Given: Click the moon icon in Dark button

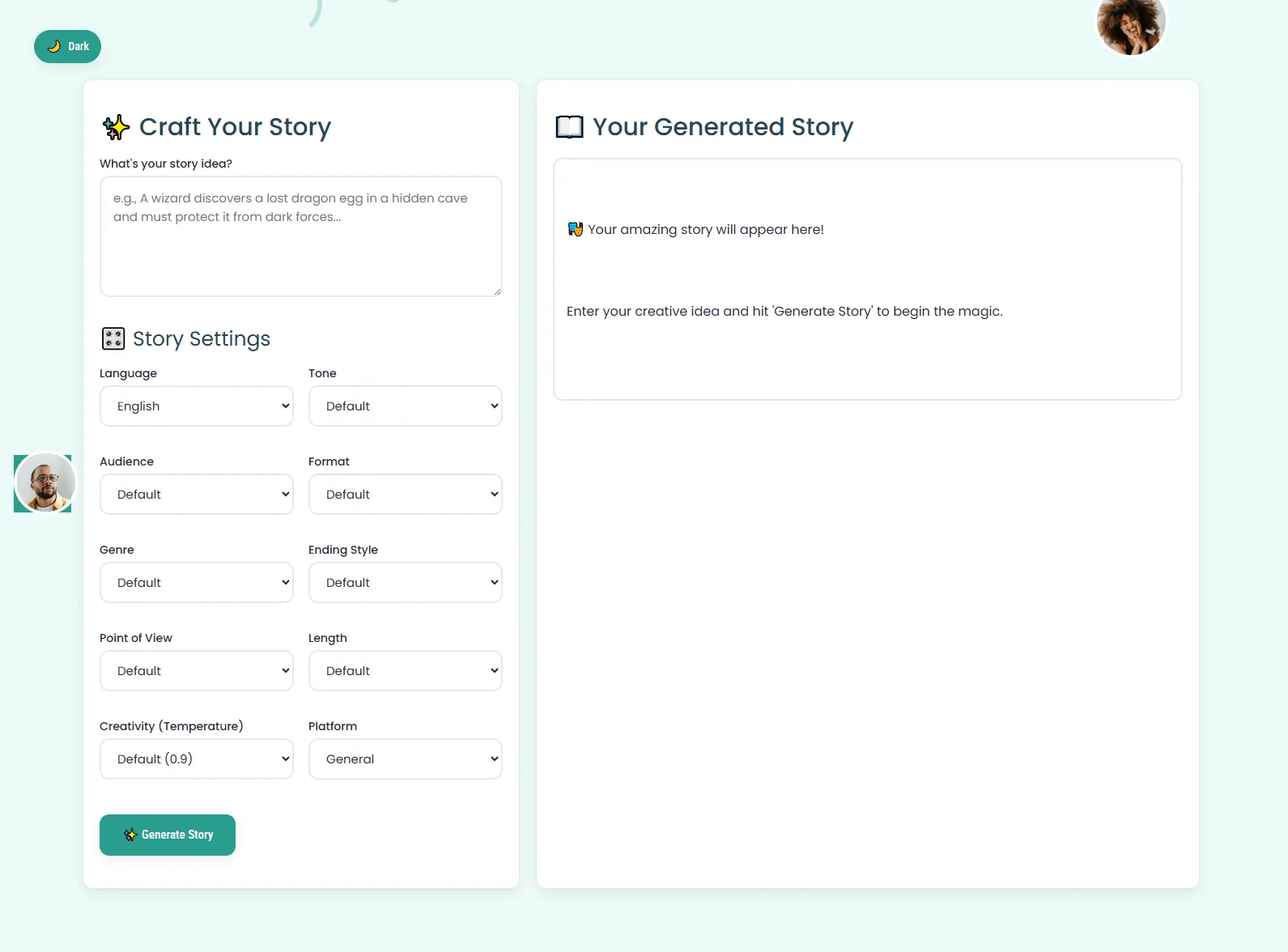Looking at the screenshot, I should (x=53, y=46).
